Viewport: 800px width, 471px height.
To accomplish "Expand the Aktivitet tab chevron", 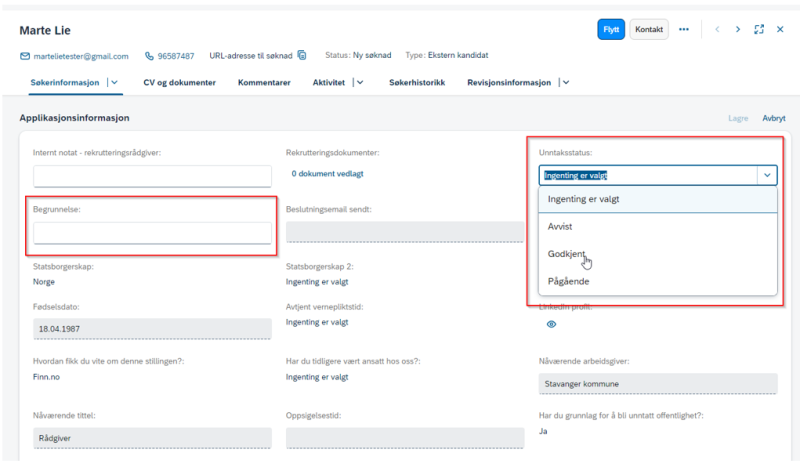I will coord(360,82).
